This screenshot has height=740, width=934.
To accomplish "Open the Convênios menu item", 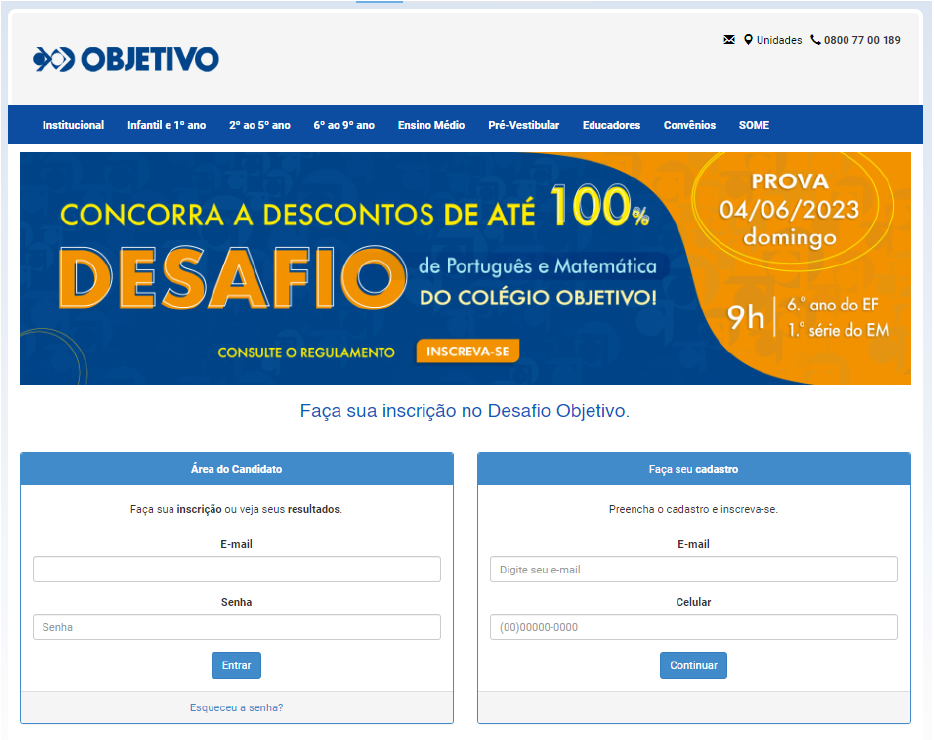I will point(690,125).
